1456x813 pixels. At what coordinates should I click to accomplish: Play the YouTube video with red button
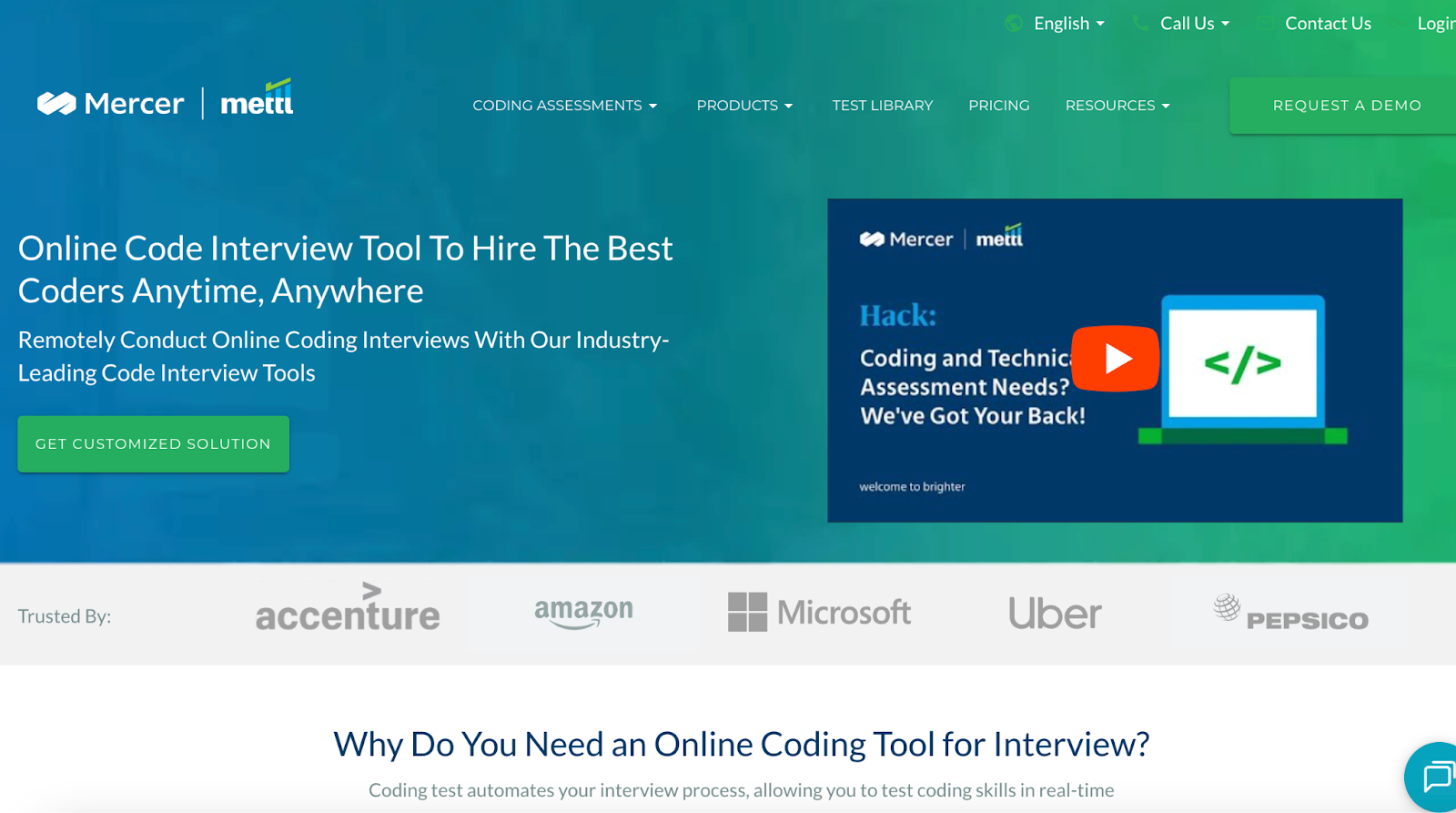point(1115,359)
